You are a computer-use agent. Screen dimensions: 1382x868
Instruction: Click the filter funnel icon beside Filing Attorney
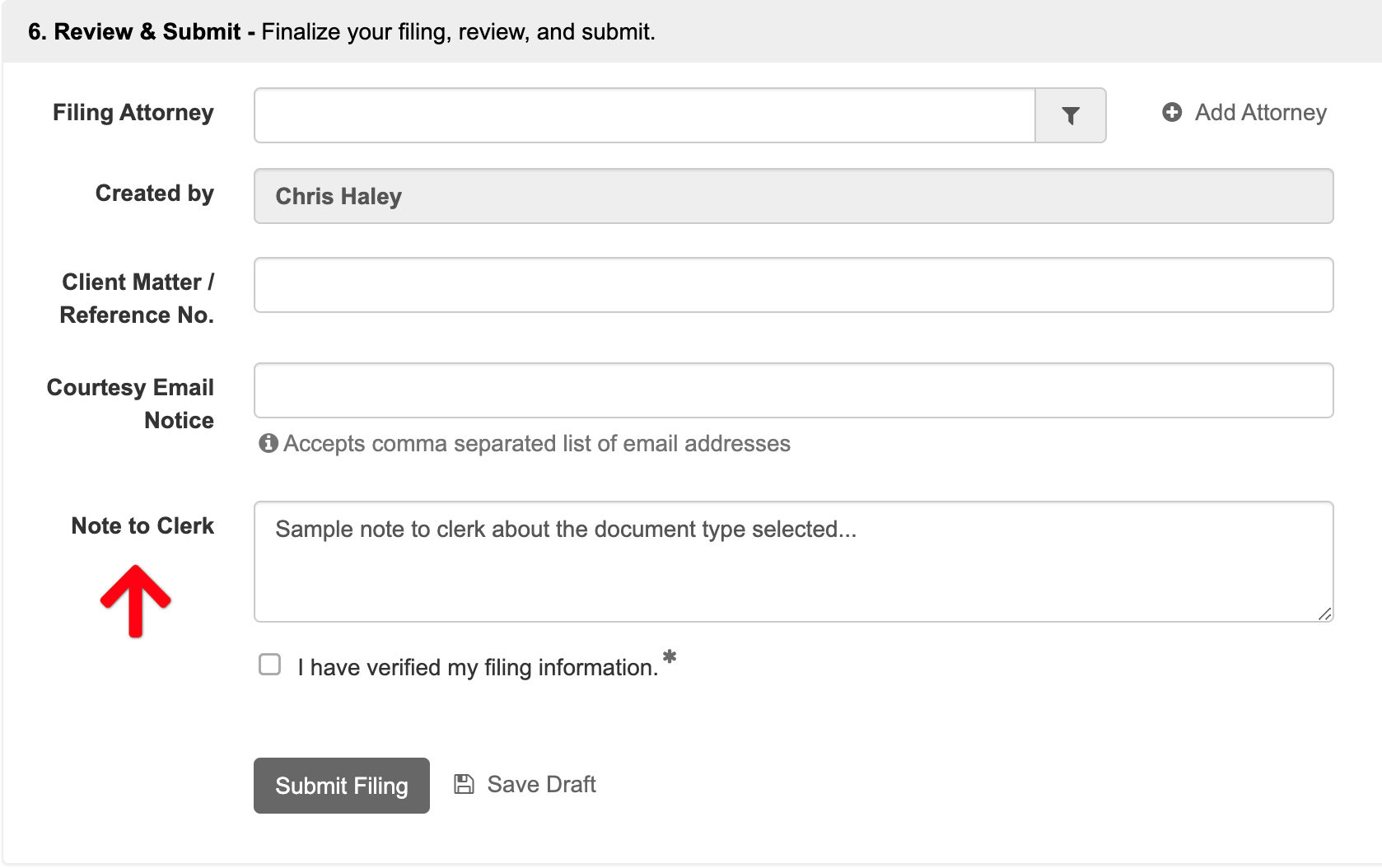click(1070, 115)
